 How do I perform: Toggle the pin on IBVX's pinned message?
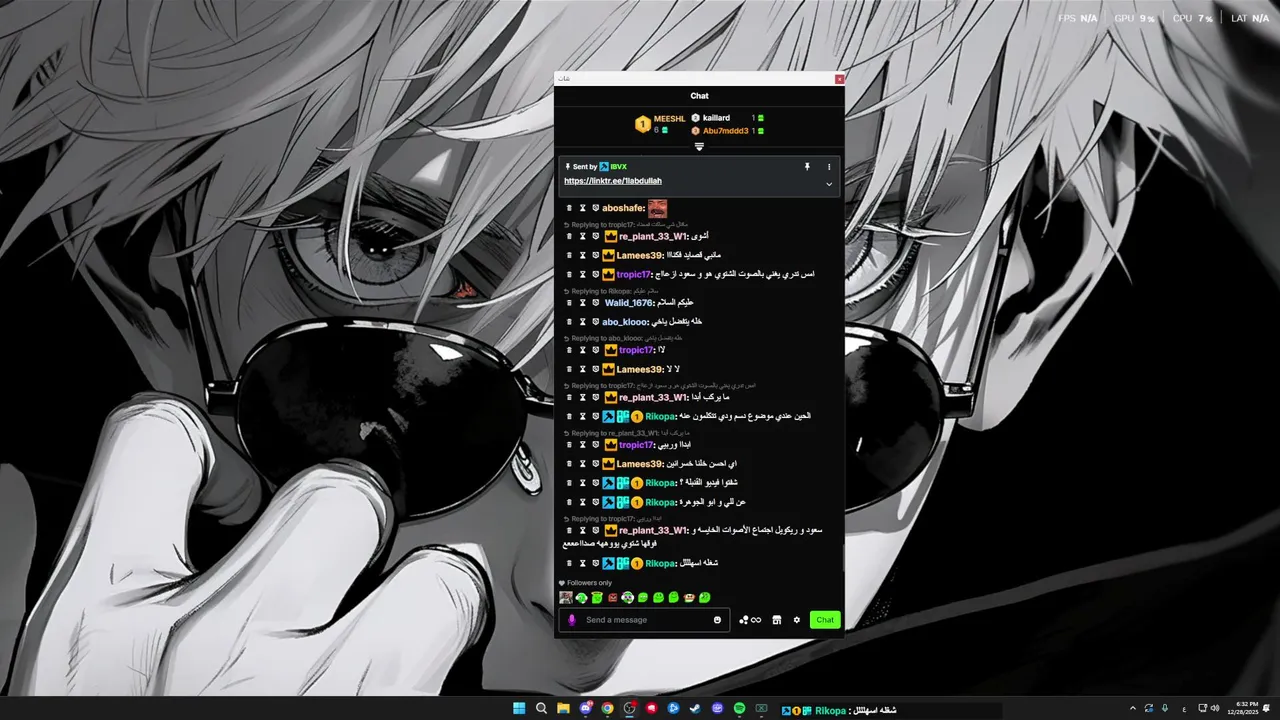tap(807, 167)
